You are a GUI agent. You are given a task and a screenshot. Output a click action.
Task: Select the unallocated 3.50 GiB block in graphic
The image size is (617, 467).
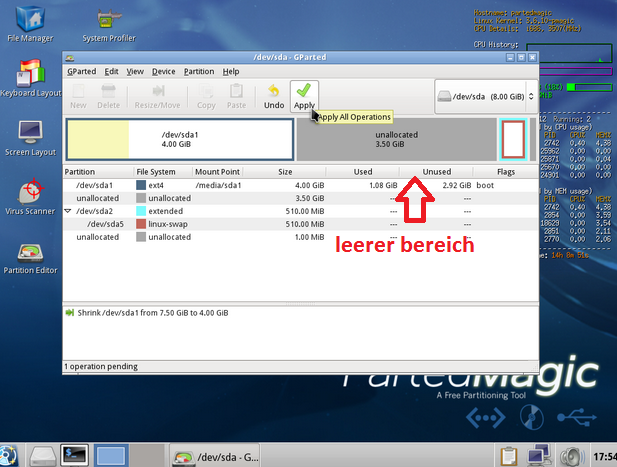[x=397, y=140]
